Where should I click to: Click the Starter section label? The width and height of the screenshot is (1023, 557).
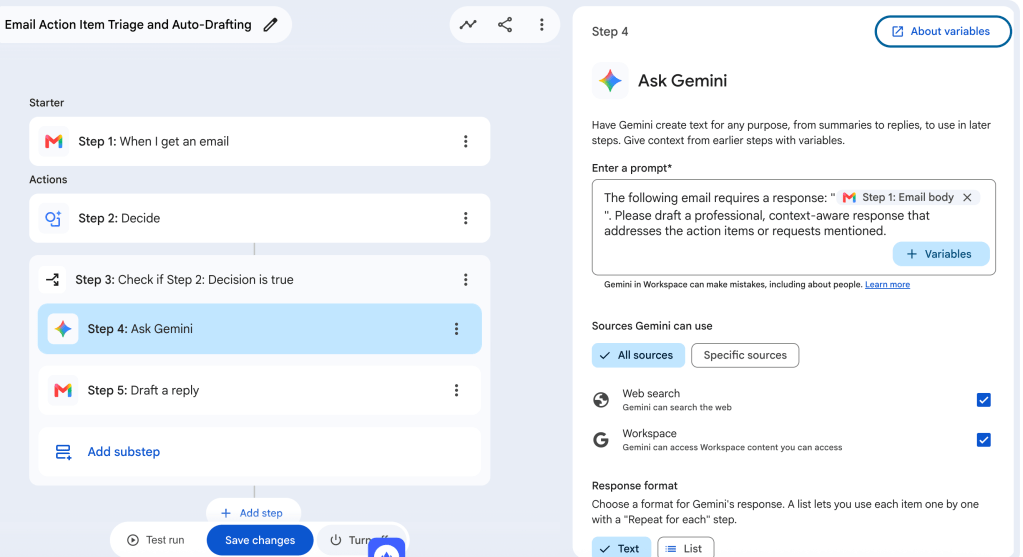click(46, 103)
